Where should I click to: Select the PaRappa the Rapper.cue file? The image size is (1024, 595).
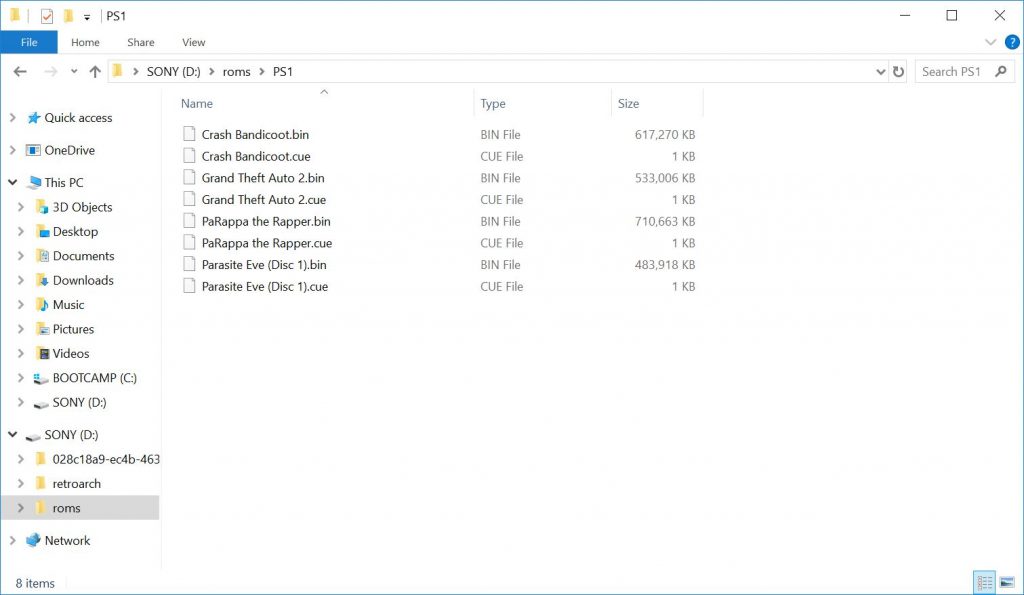pos(266,243)
